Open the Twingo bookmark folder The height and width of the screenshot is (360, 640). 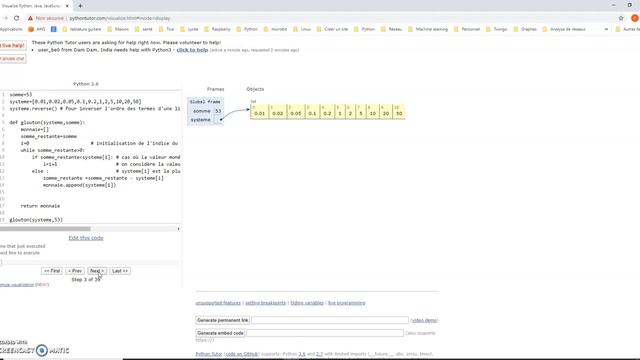click(x=496, y=29)
